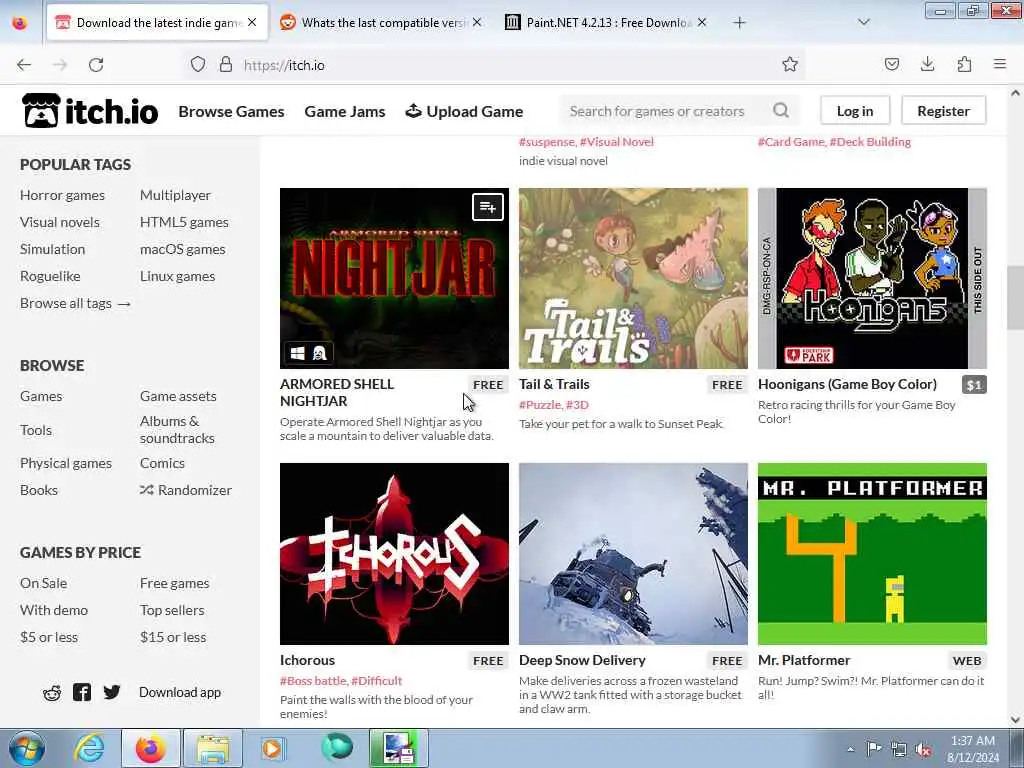Open the Firefox extensions puzzle icon
The image size is (1024, 768).
tap(964, 65)
